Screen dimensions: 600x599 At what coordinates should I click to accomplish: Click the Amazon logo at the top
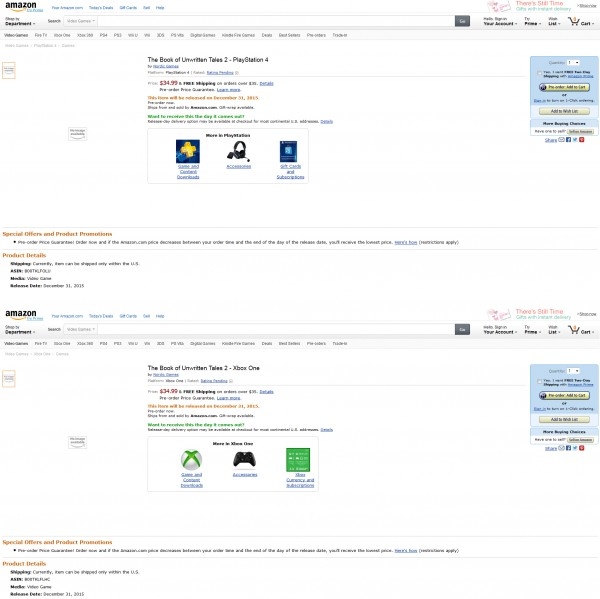pos(20,6)
